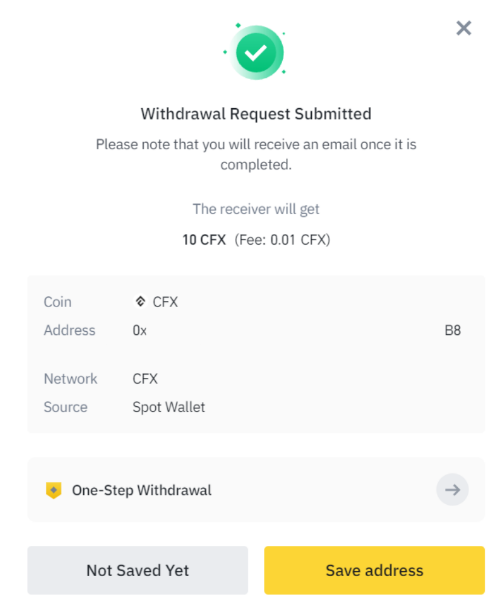
Task: Choose the Not Saved Yet button
Action: coord(138,570)
